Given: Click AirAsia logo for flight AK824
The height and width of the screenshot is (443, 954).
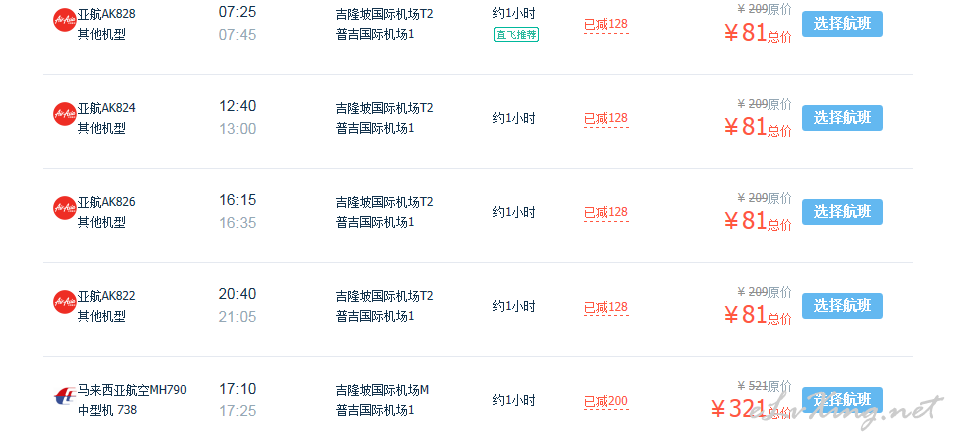Looking at the screenshot, I should pyautogui.click(x=64, y=114).
